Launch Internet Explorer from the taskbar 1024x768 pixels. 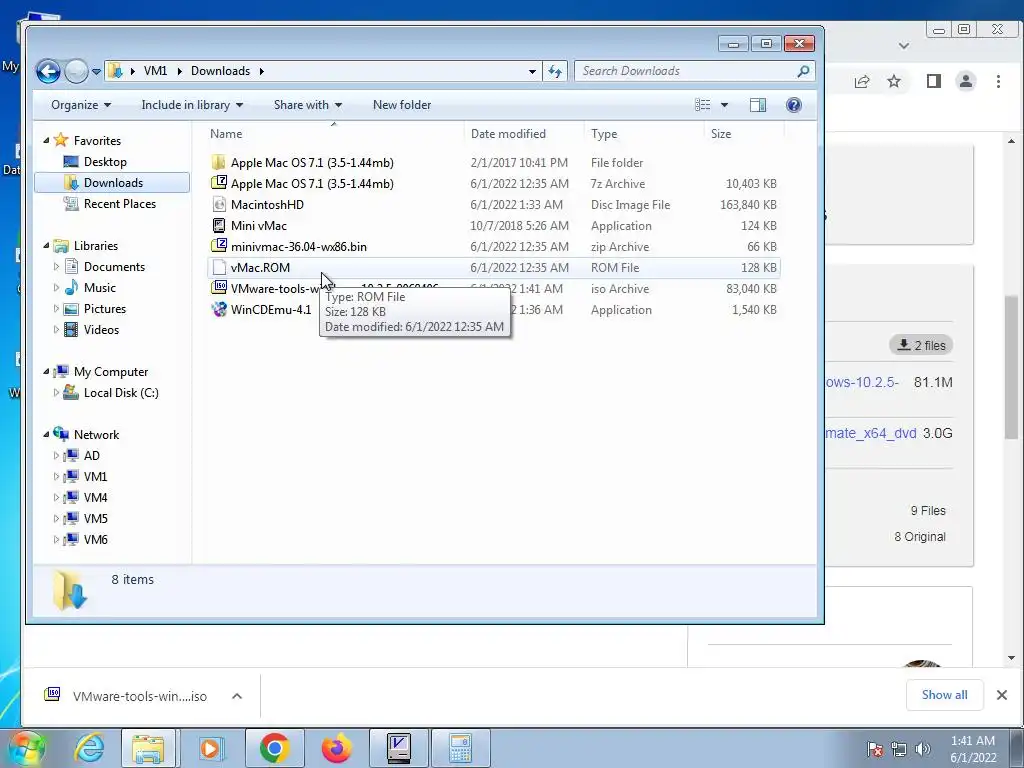pyautogui.click(x=89, y=748)
